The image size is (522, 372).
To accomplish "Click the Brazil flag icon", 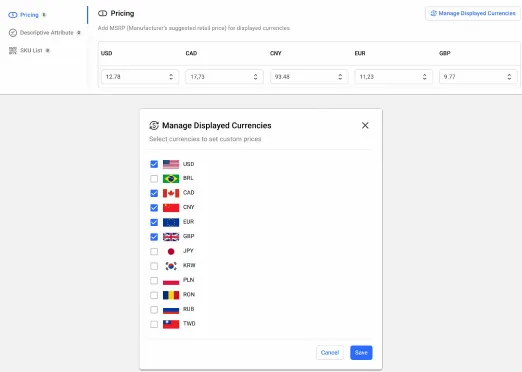I will tap(171, 179).
